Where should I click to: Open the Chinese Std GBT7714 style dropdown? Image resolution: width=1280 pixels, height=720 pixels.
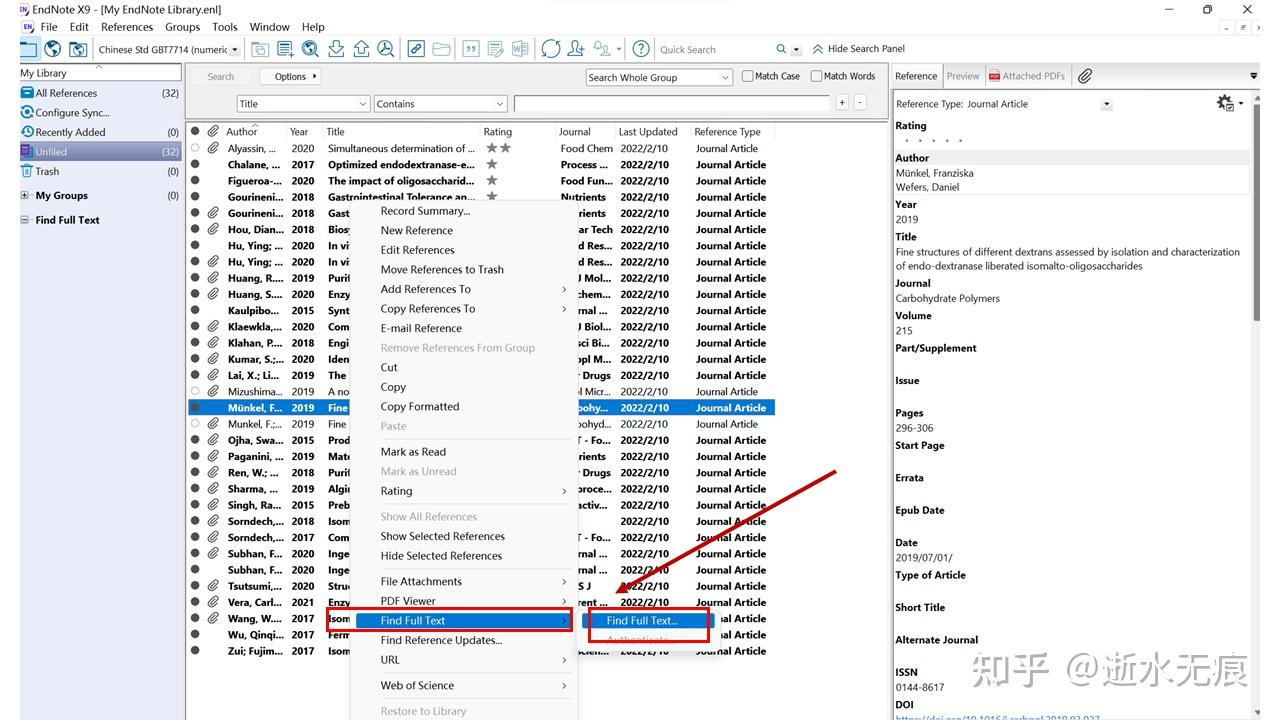236,49
